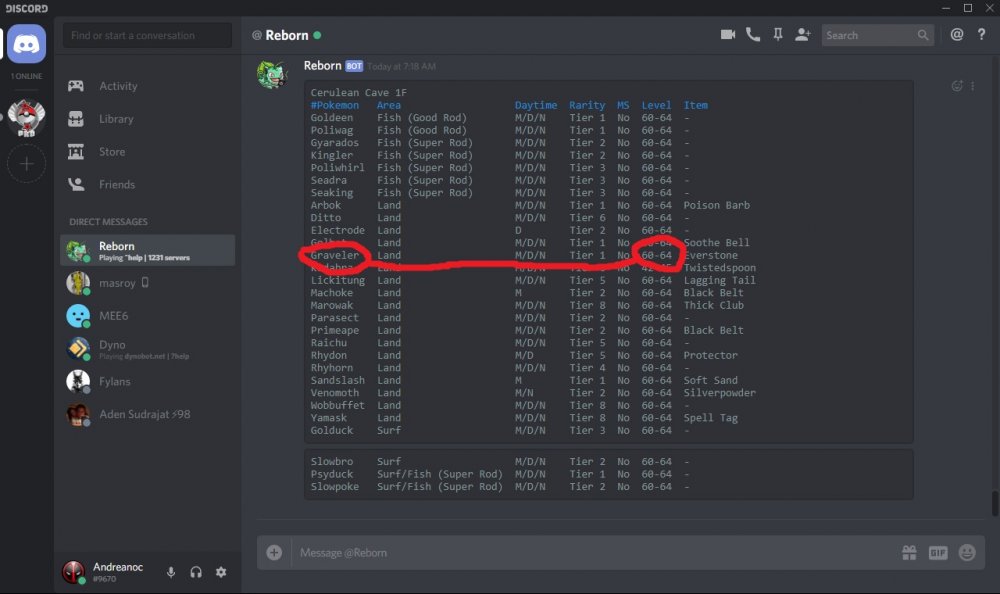Toggle headphone deafen

[x=196, y=572]
